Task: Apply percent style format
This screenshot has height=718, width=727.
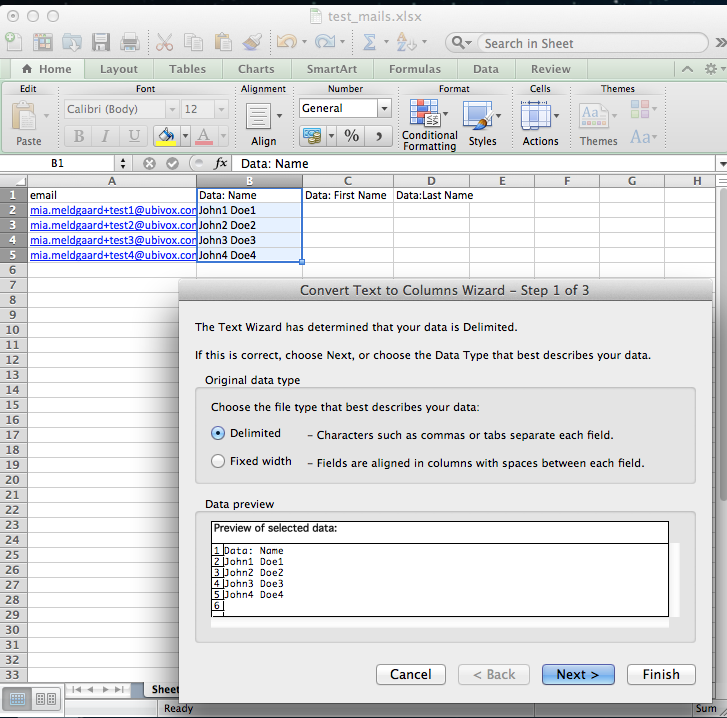Action: click(x=351, y=136)
